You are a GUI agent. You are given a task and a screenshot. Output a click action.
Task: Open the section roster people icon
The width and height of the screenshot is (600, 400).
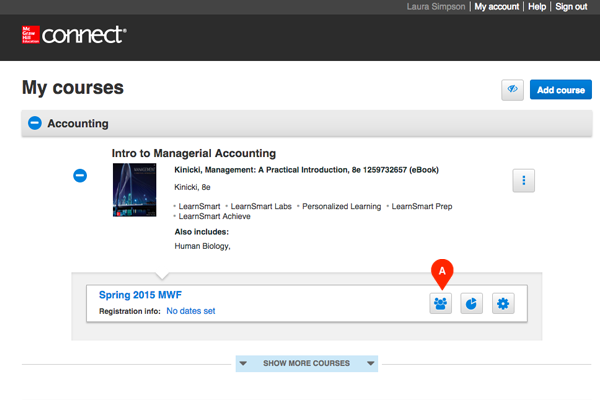(440, 303)
